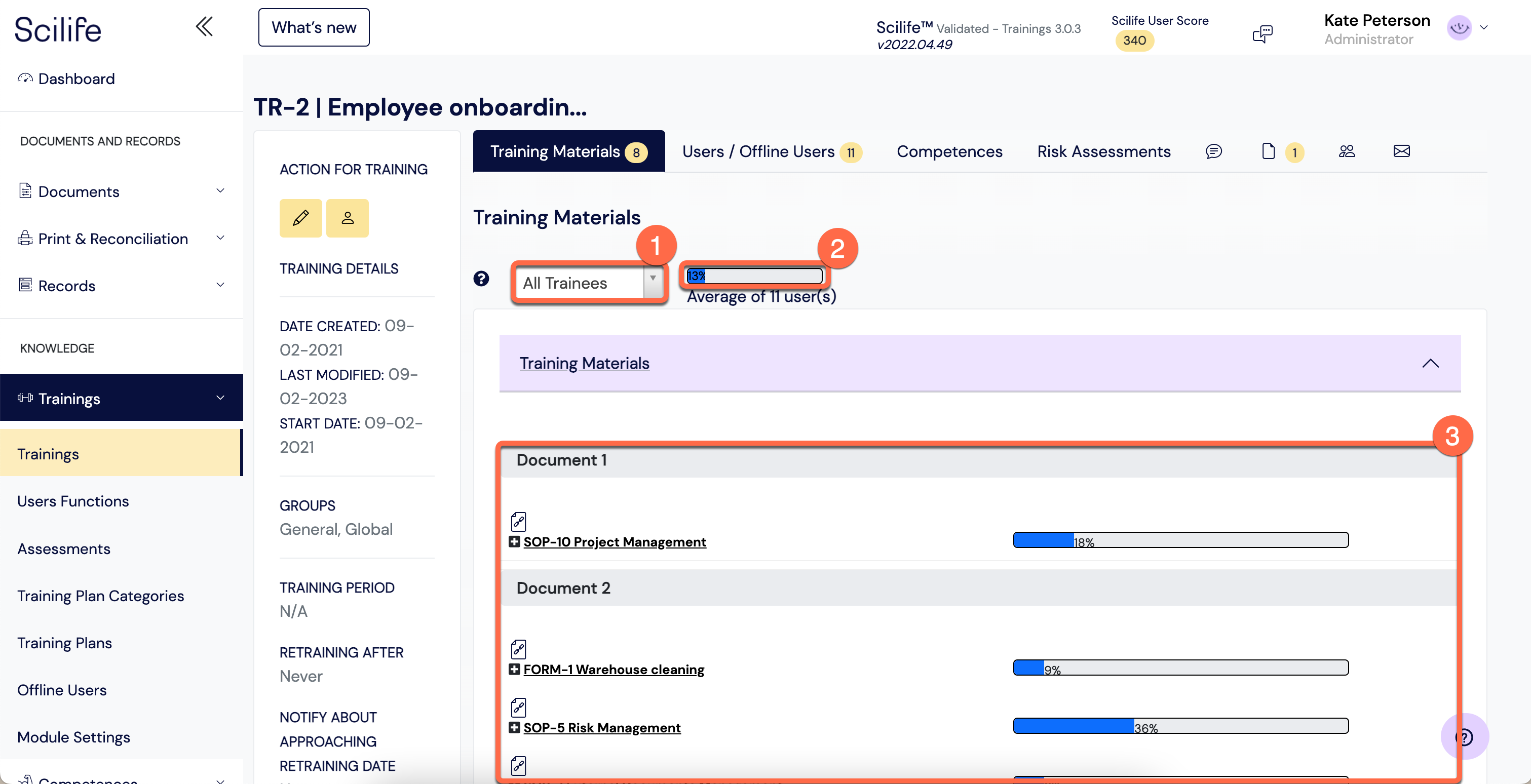The width and height of the screenshot is (1531, 784).
Task: Click the 36% SOP-5 progress bar
Action: (1180, 726)
